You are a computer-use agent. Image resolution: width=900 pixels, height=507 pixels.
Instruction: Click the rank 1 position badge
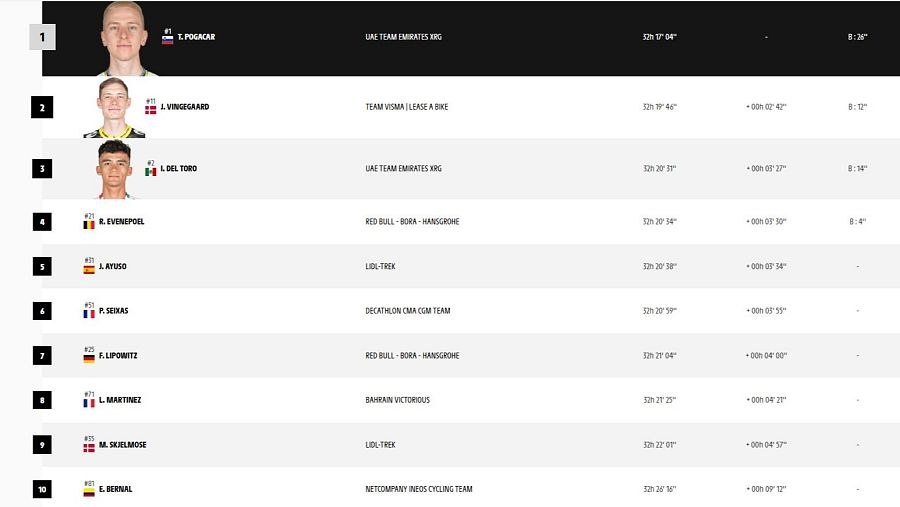42,37
